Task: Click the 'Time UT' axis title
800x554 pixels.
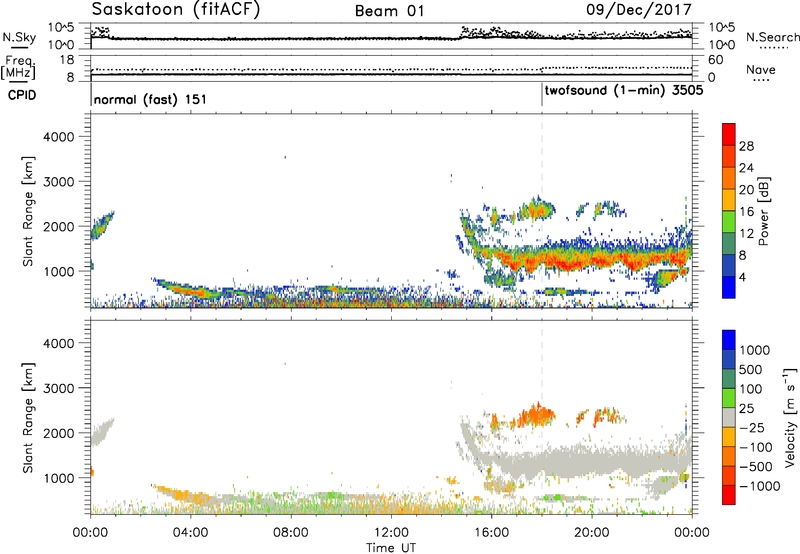Action: tap(391, 548)
